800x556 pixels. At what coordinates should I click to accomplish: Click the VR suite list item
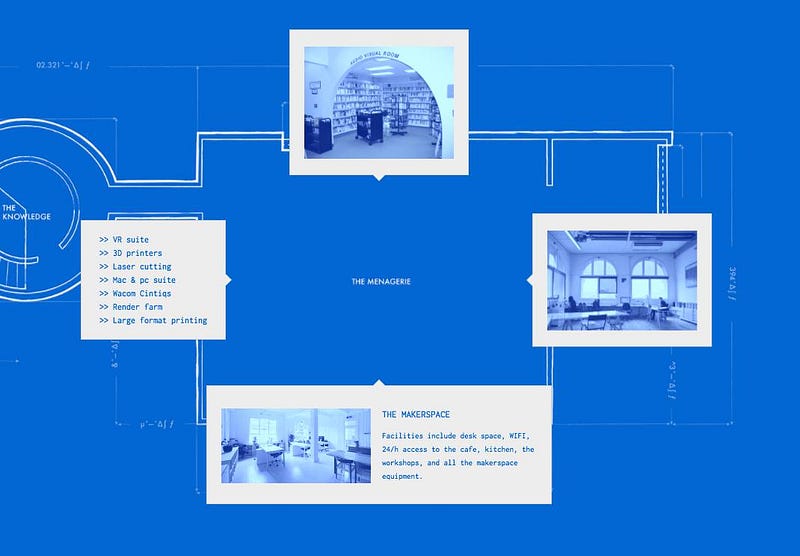click(124, 239)
